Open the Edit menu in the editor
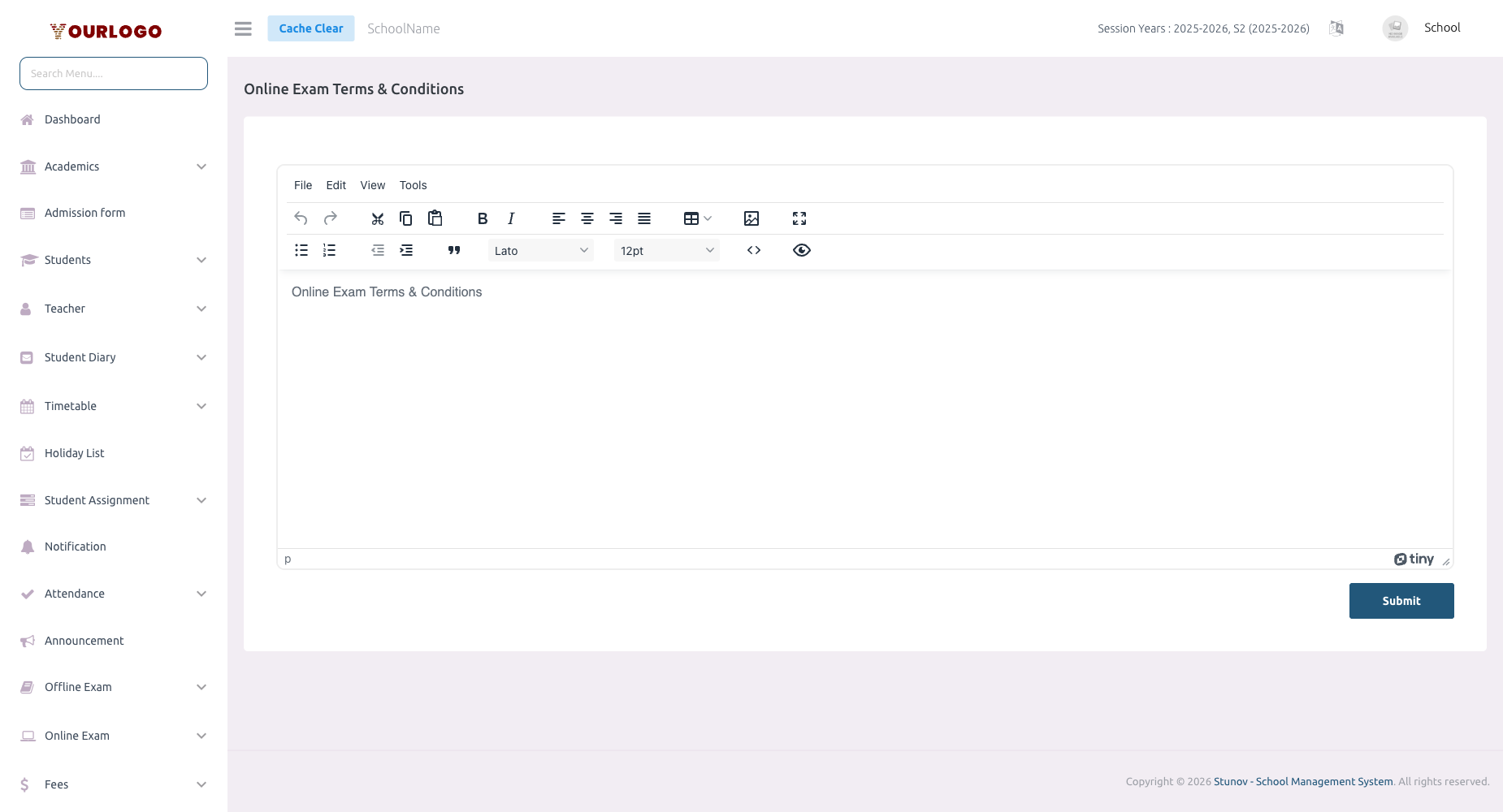Viewport: 1503px width, 812px height. click(335, 185)
